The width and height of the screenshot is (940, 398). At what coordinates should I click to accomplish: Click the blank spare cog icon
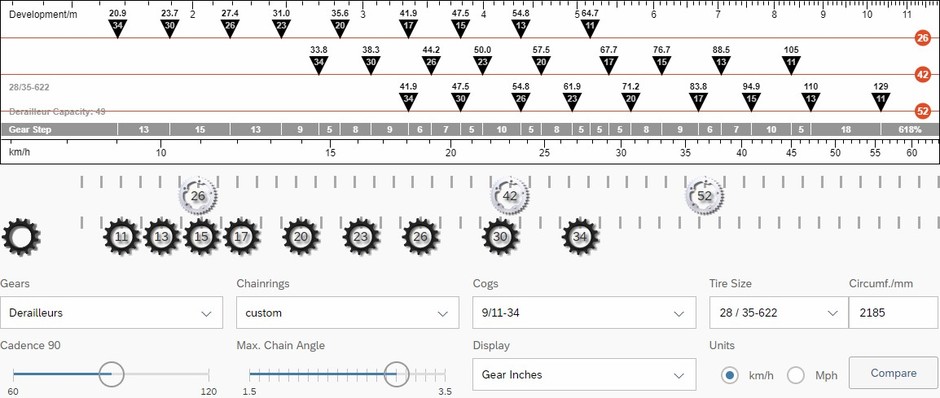21,237
